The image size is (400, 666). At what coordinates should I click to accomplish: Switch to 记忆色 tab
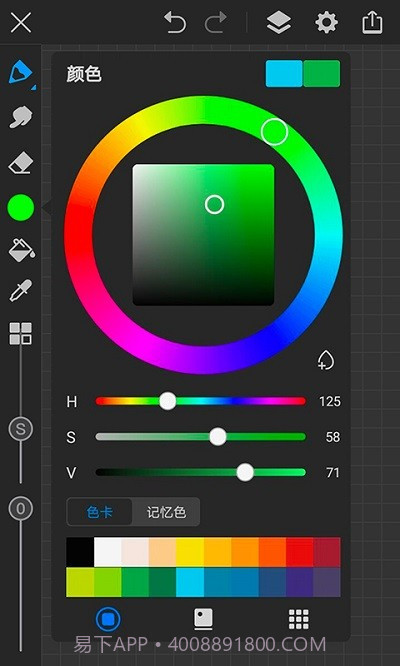click(166, 512)
